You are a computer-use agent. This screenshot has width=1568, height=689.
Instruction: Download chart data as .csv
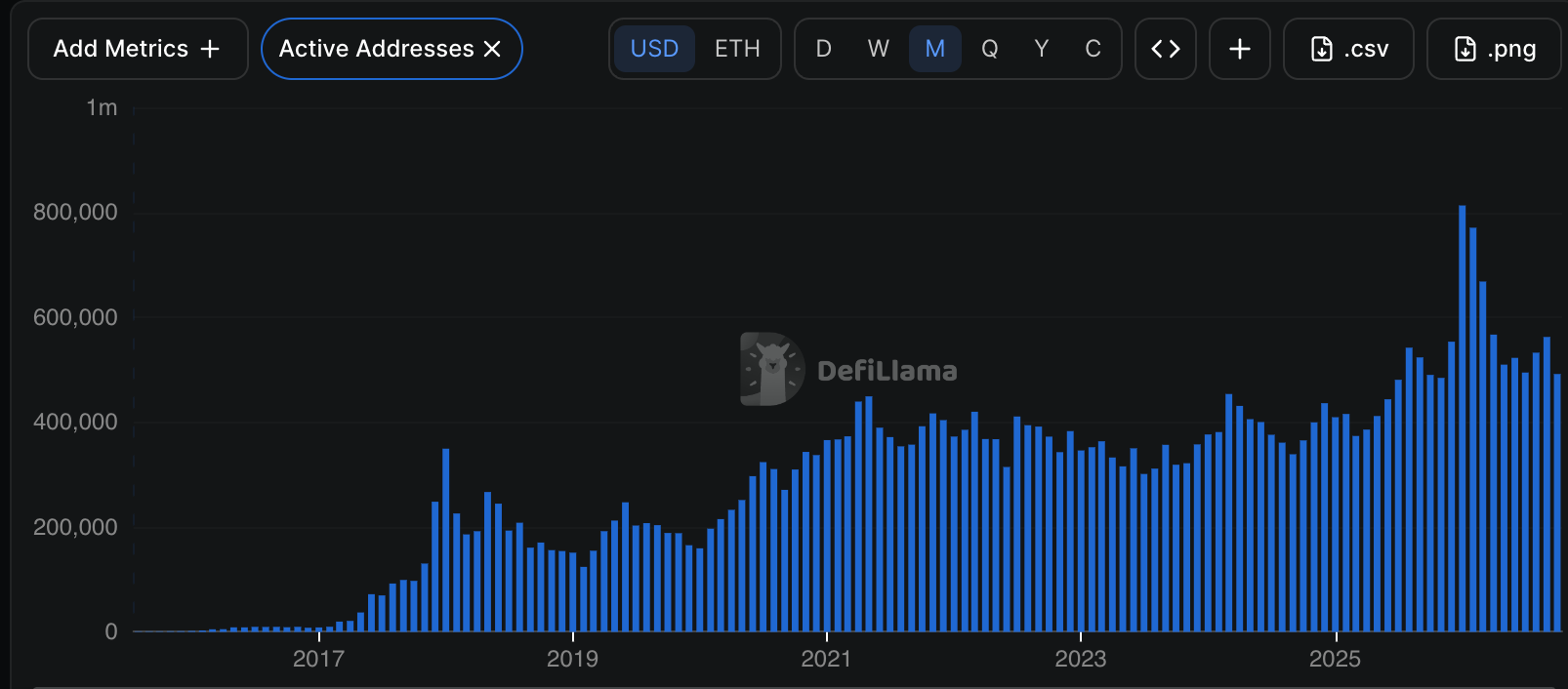(1348, 49)
